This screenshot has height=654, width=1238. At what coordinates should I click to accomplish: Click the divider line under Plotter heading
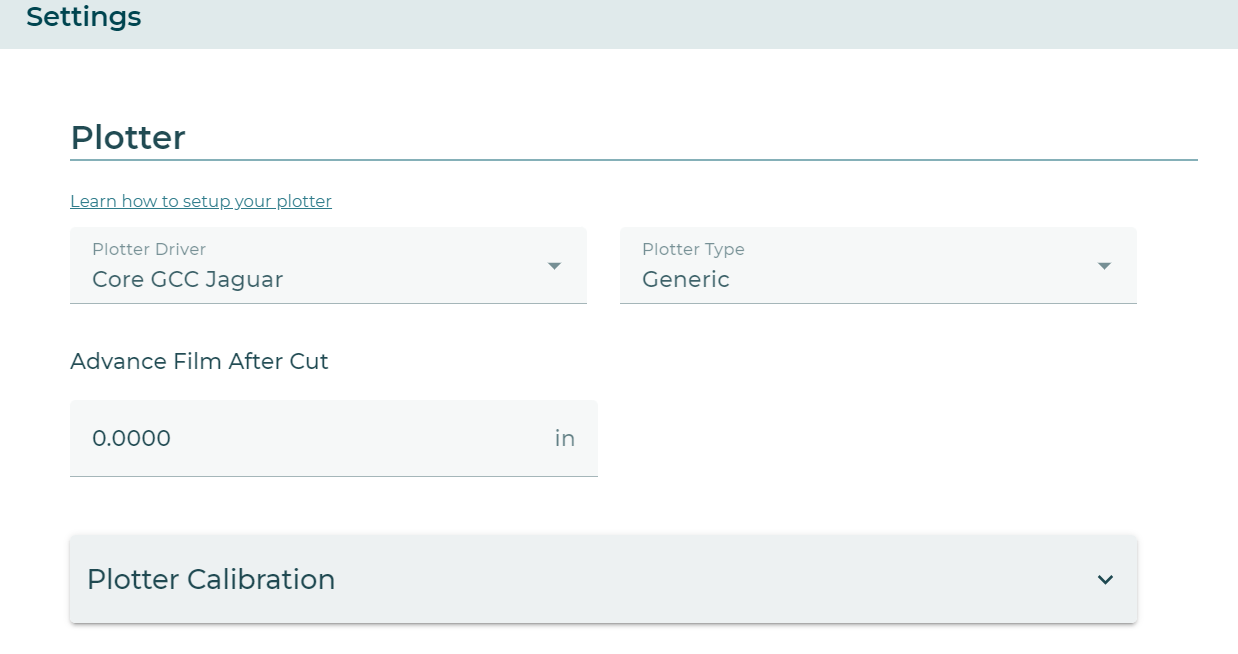pyautogui.click(x=634, y=157)
